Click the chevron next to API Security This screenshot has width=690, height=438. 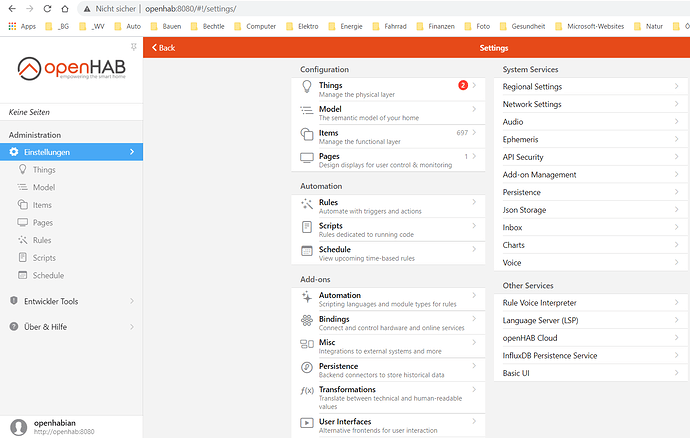(677, 157)
